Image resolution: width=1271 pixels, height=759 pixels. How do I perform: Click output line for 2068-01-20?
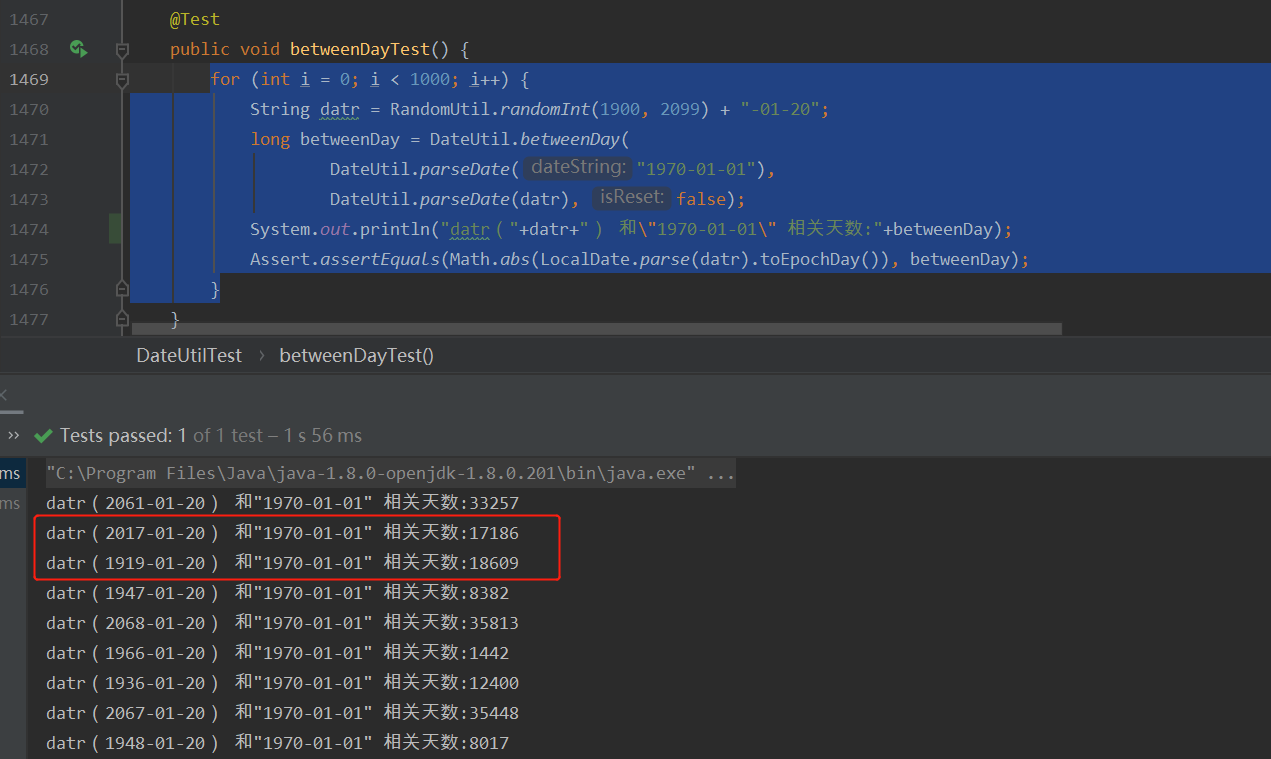[x=282, y=623]
